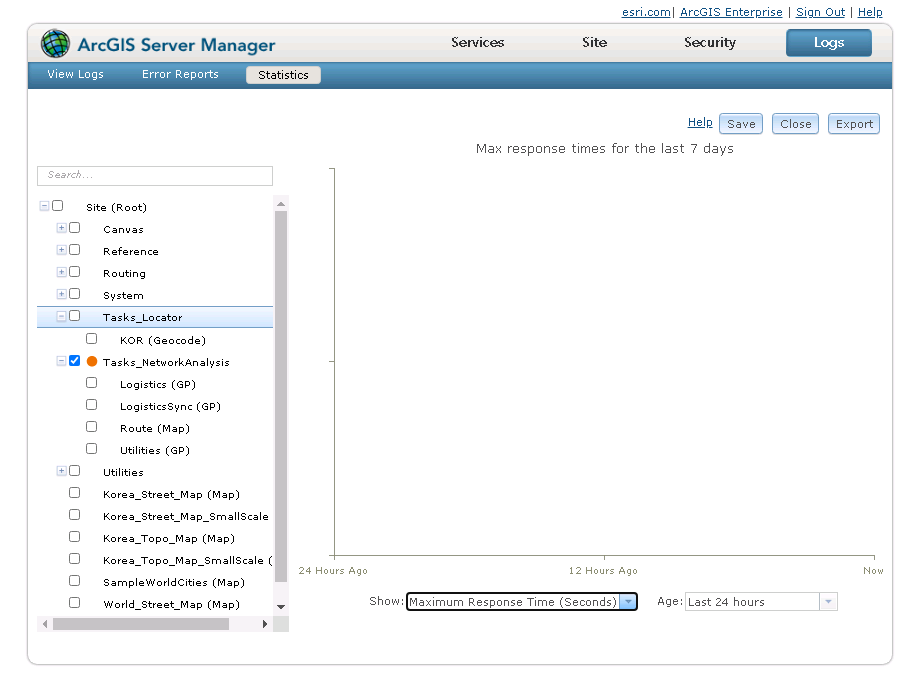
Task: Click the horizontal scroll right arrow
Action: (x=265, y=624)
